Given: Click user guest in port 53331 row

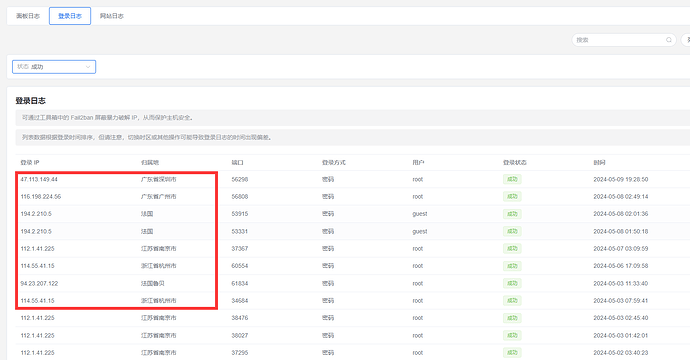Looking at the screenshot, I should [420, 231].
